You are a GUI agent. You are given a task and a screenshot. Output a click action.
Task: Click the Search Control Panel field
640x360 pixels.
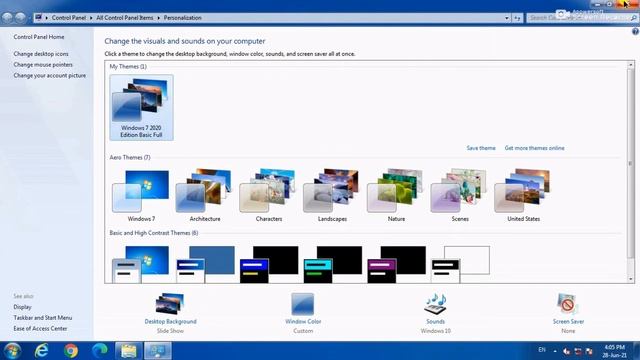582,18
